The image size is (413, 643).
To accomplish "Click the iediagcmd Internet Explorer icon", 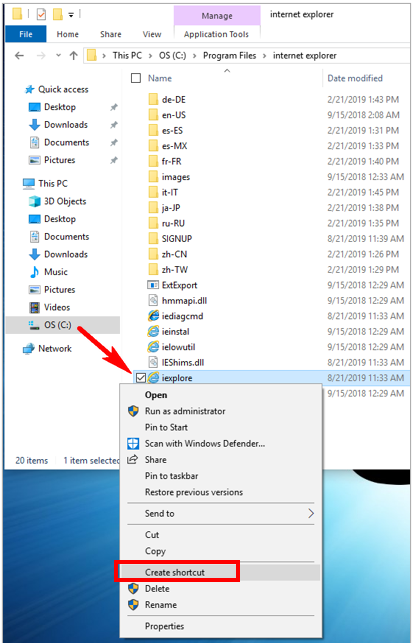I will coord(153,316).
